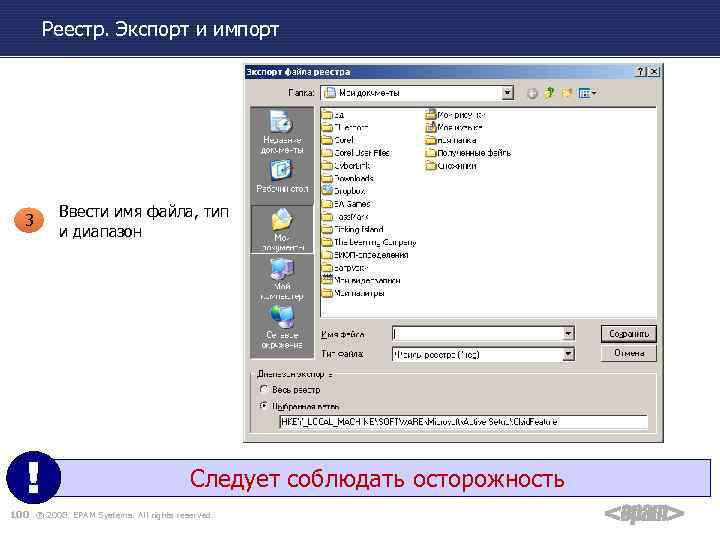Click Отмена button
Image resolution: width=720 pixels, height=540 pixels.
pos(629,353)
